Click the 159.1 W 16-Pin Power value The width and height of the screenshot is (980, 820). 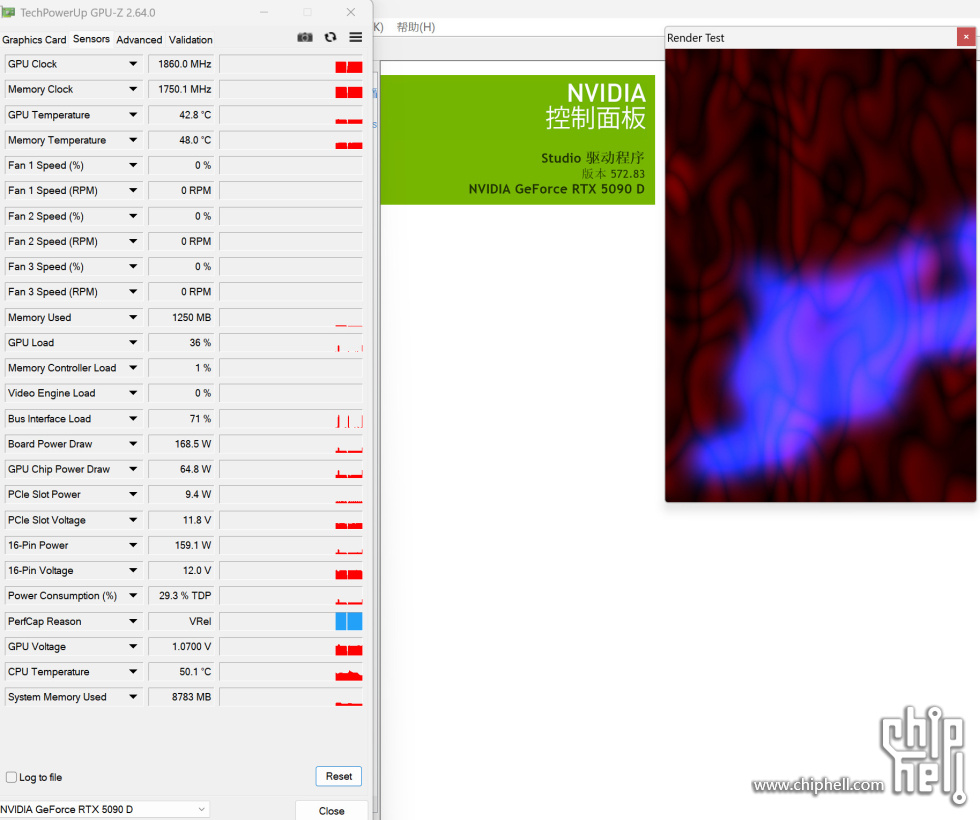click(181, 545)
